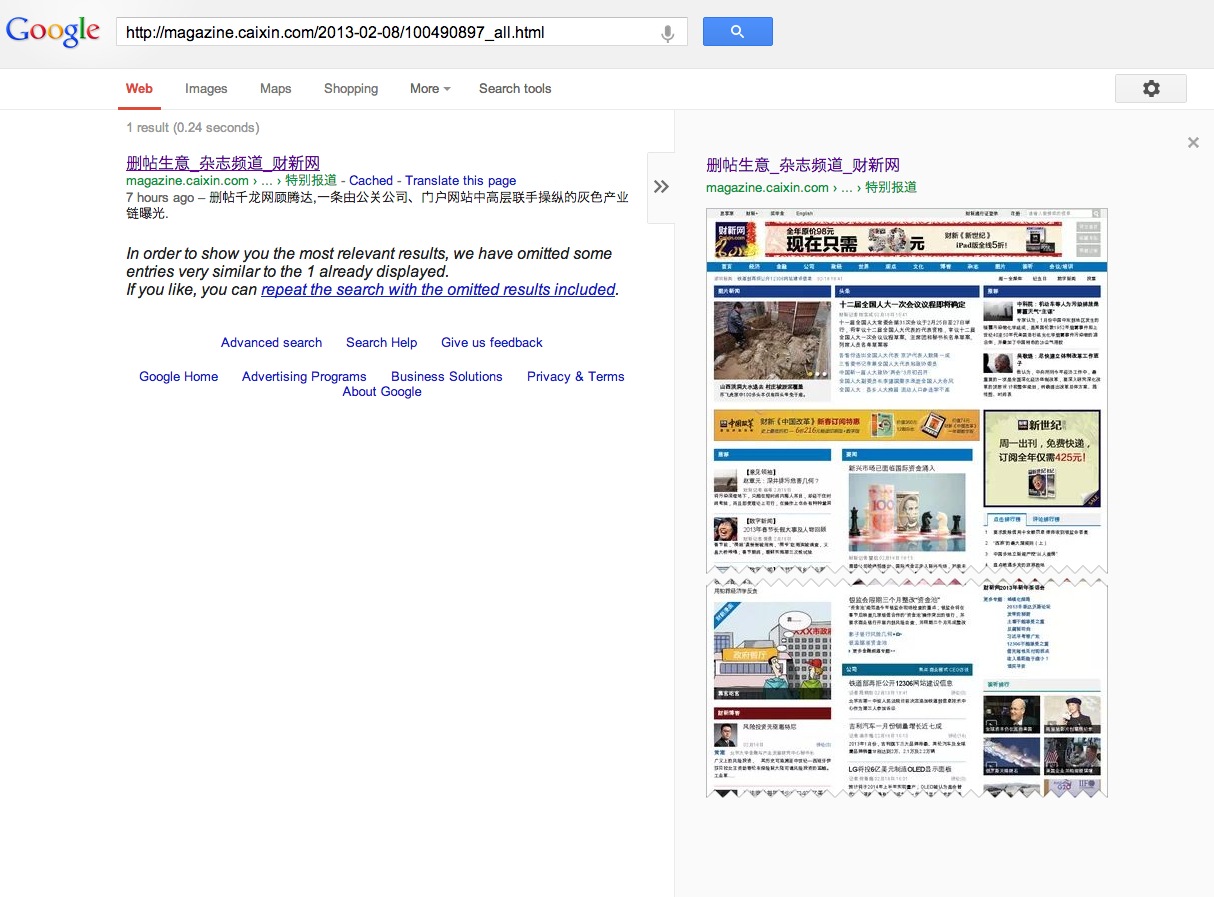Click the Google logo
Viewport: 1214px width, 897px height.
coord(53,31)
